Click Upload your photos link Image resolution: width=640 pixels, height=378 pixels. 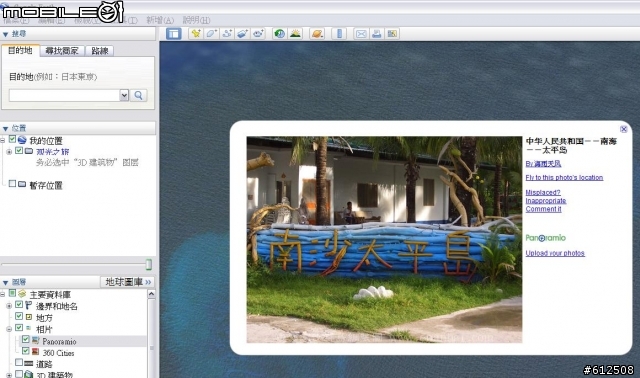point(555,253)
